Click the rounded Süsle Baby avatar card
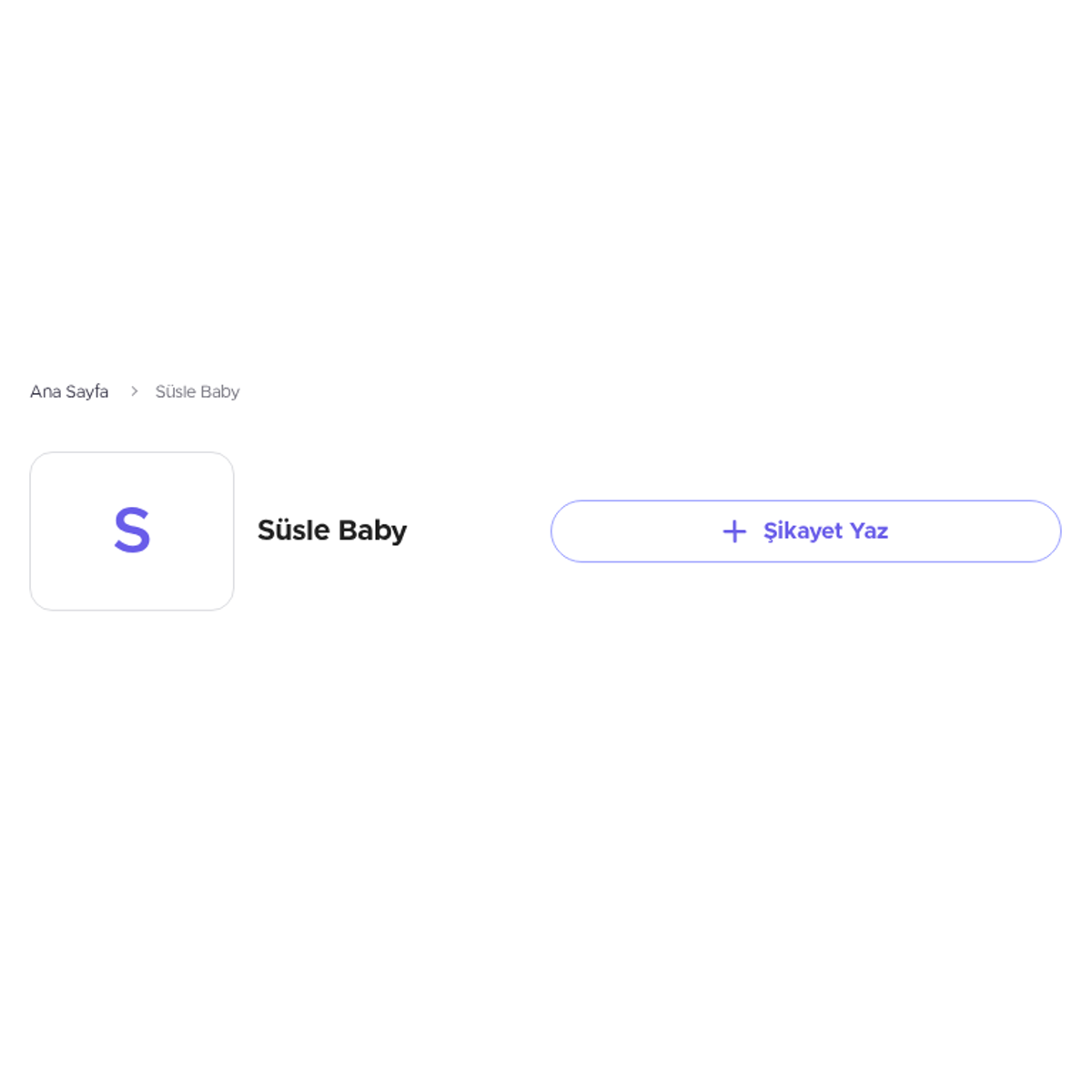 pyautogui.click(x=132, y=531)
